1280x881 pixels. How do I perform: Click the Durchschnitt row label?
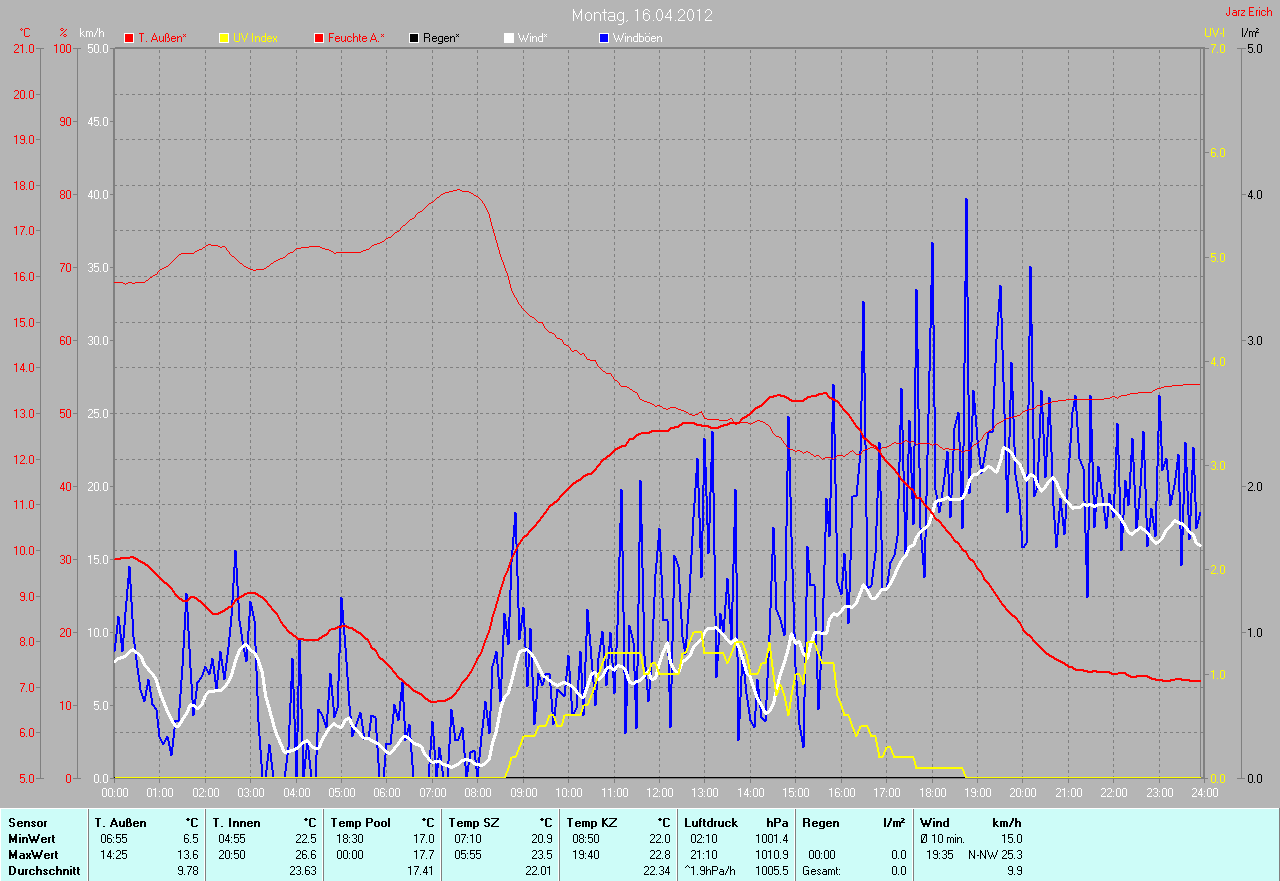point(43,871)
